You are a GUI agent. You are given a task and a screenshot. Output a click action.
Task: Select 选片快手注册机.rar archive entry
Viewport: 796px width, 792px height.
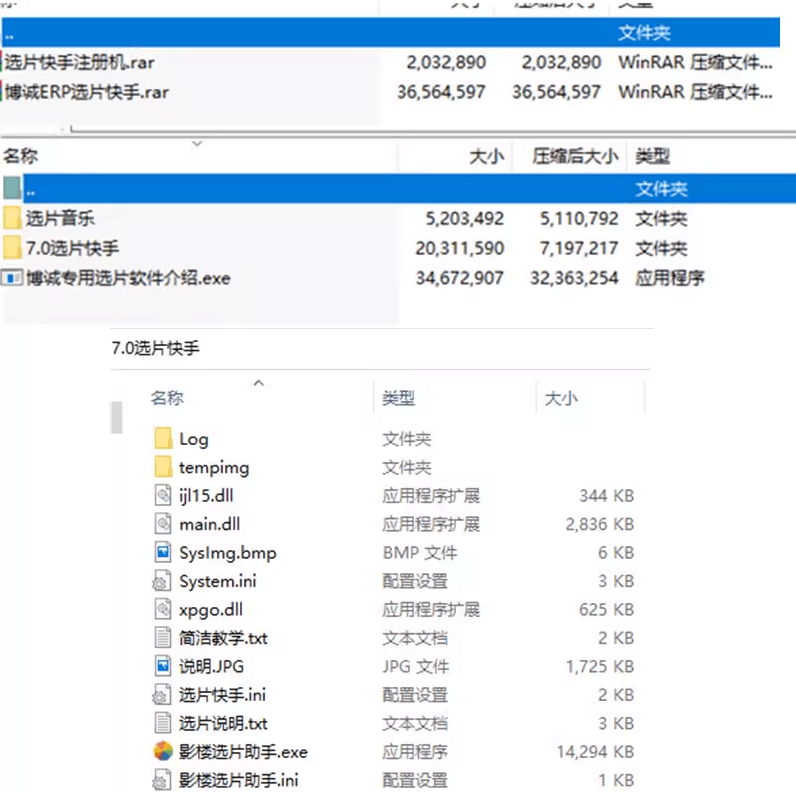[x=80, y=62]
